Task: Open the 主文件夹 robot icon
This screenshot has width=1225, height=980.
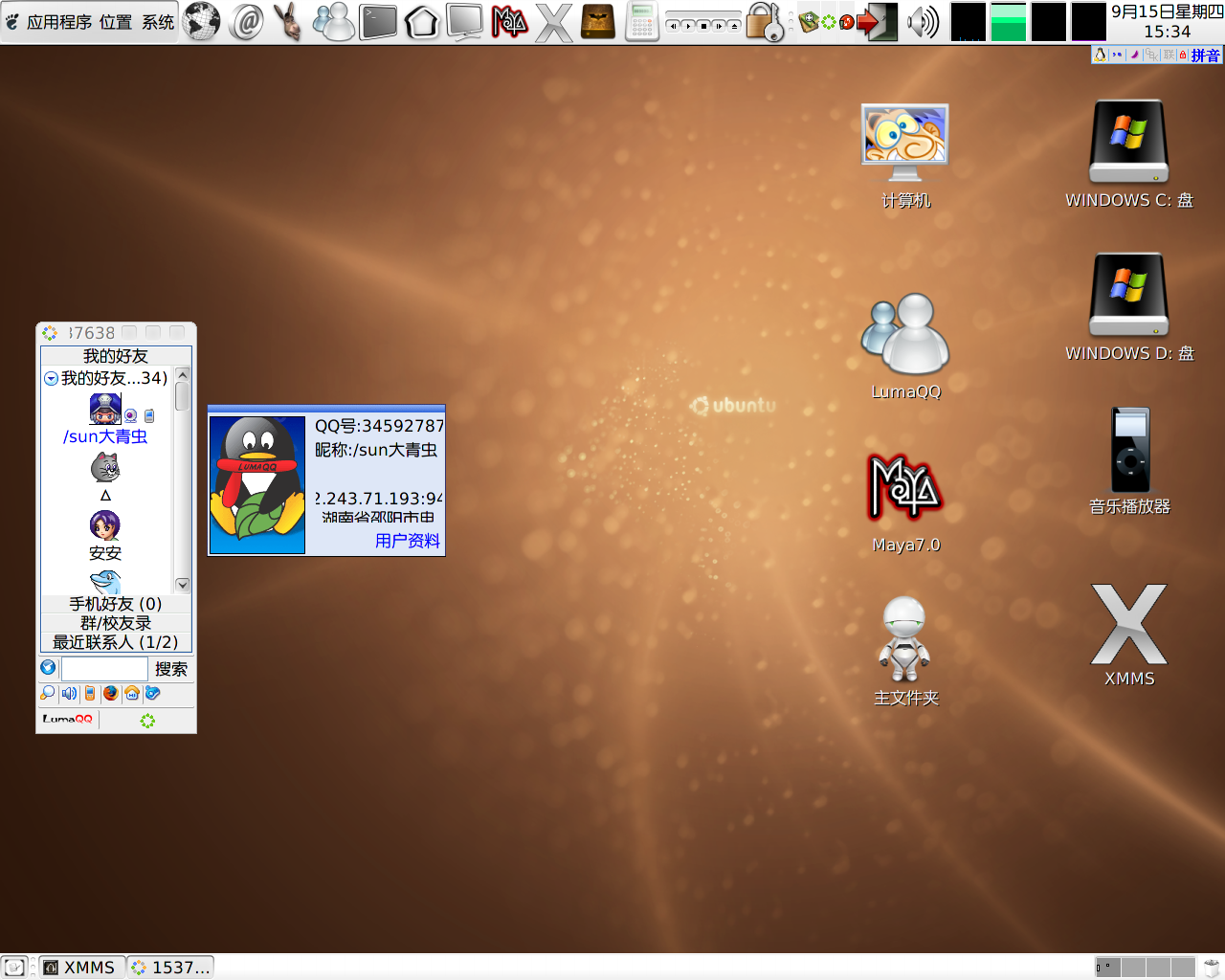Action: pos(905,653)
